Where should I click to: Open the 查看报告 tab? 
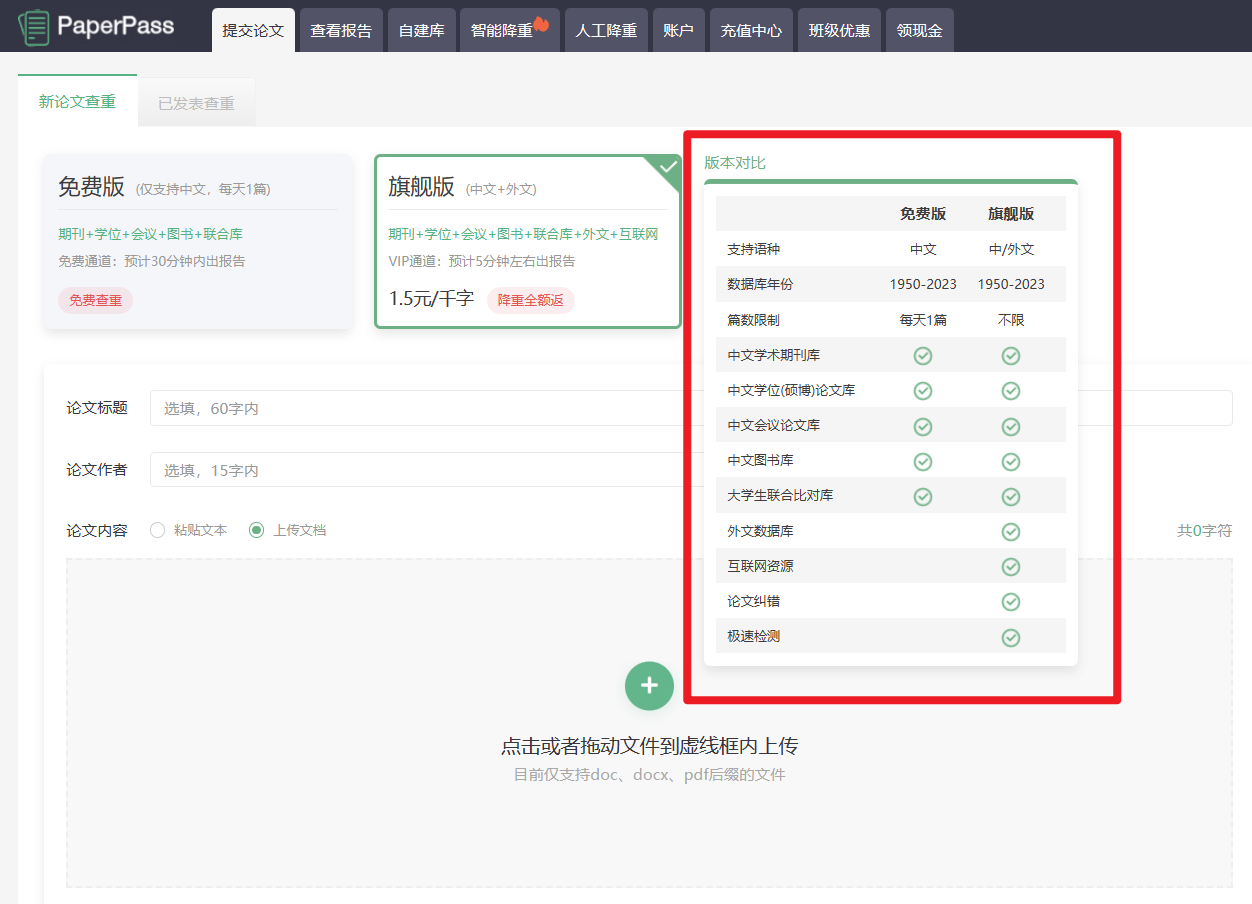pos(341,30)
